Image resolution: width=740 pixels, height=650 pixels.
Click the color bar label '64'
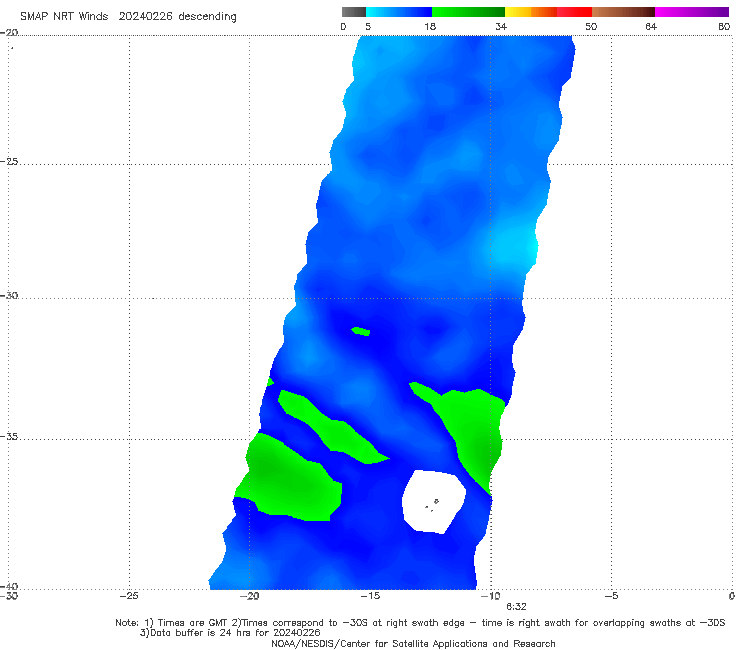point(651,27)
